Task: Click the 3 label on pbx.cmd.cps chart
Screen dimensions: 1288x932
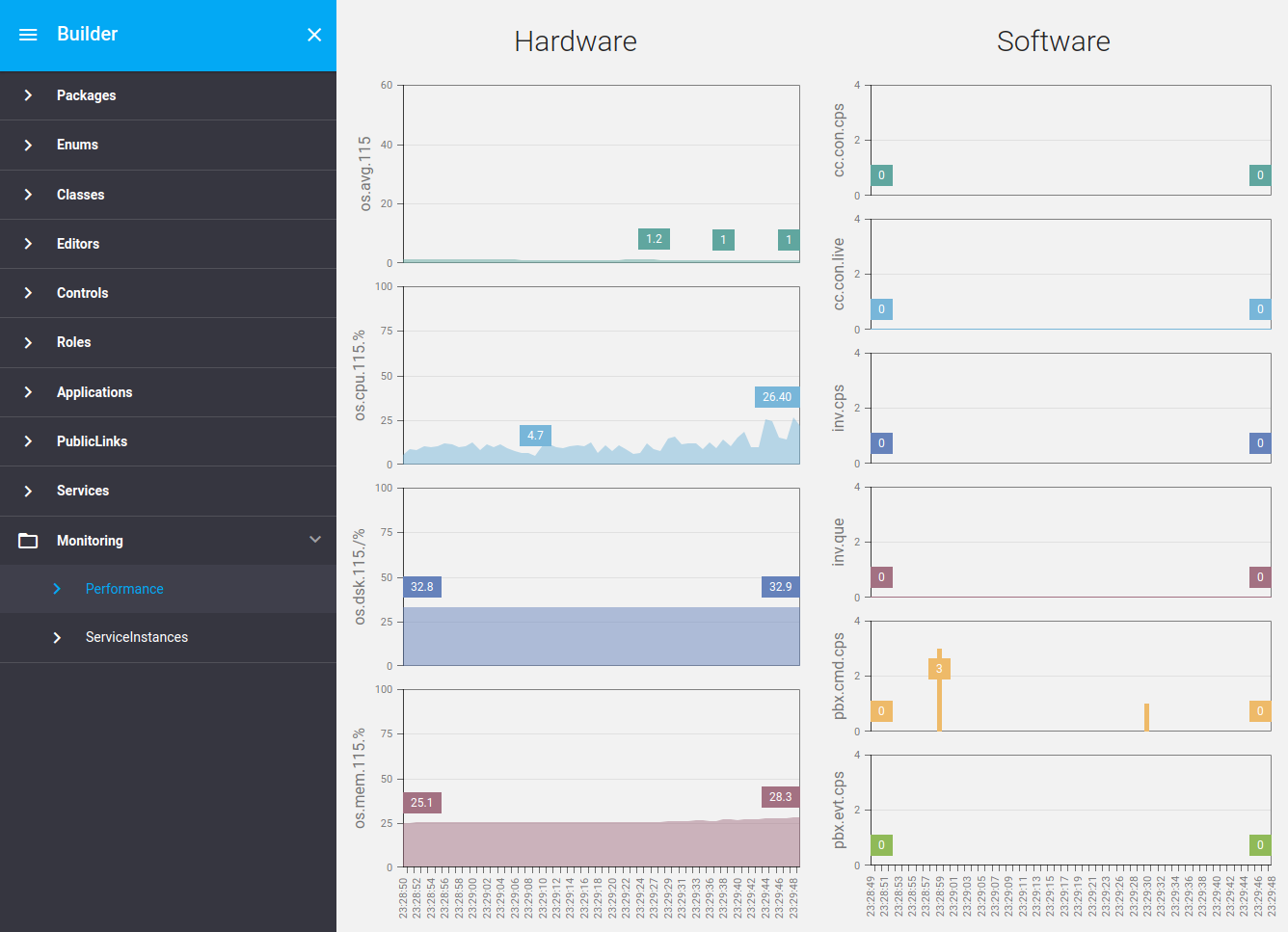Action: pyautogui.click(x=939, y=669)
